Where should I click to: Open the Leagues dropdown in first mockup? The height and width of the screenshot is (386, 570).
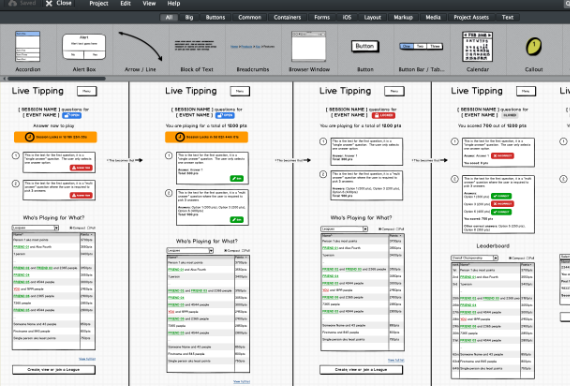tap(35, 228)
